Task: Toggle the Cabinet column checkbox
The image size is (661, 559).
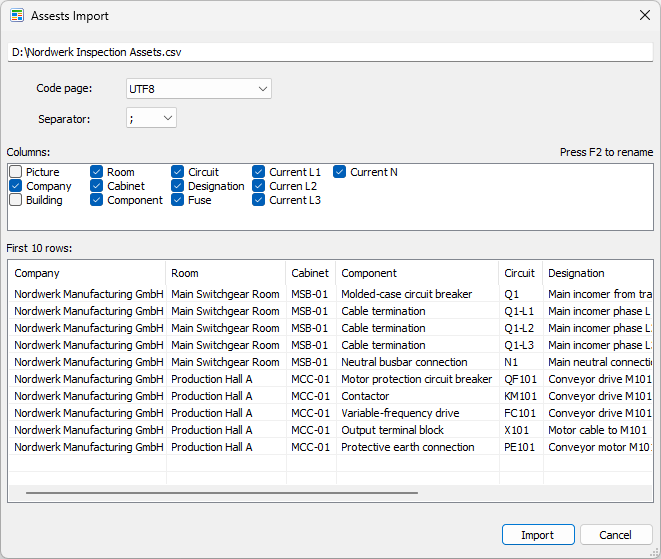Action: pos(97,186)
